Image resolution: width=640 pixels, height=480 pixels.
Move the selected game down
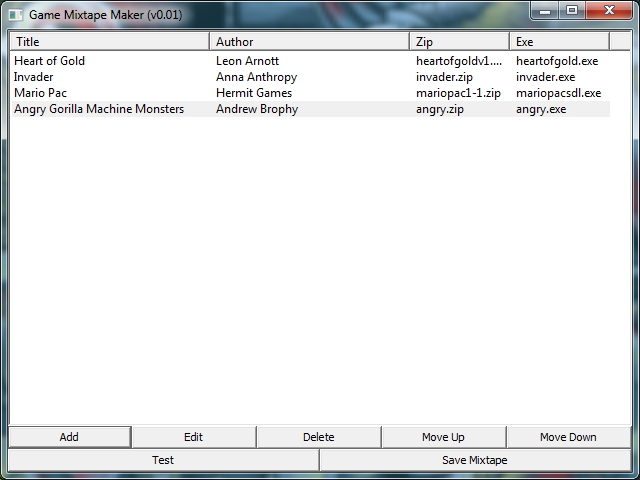[568, 437]
